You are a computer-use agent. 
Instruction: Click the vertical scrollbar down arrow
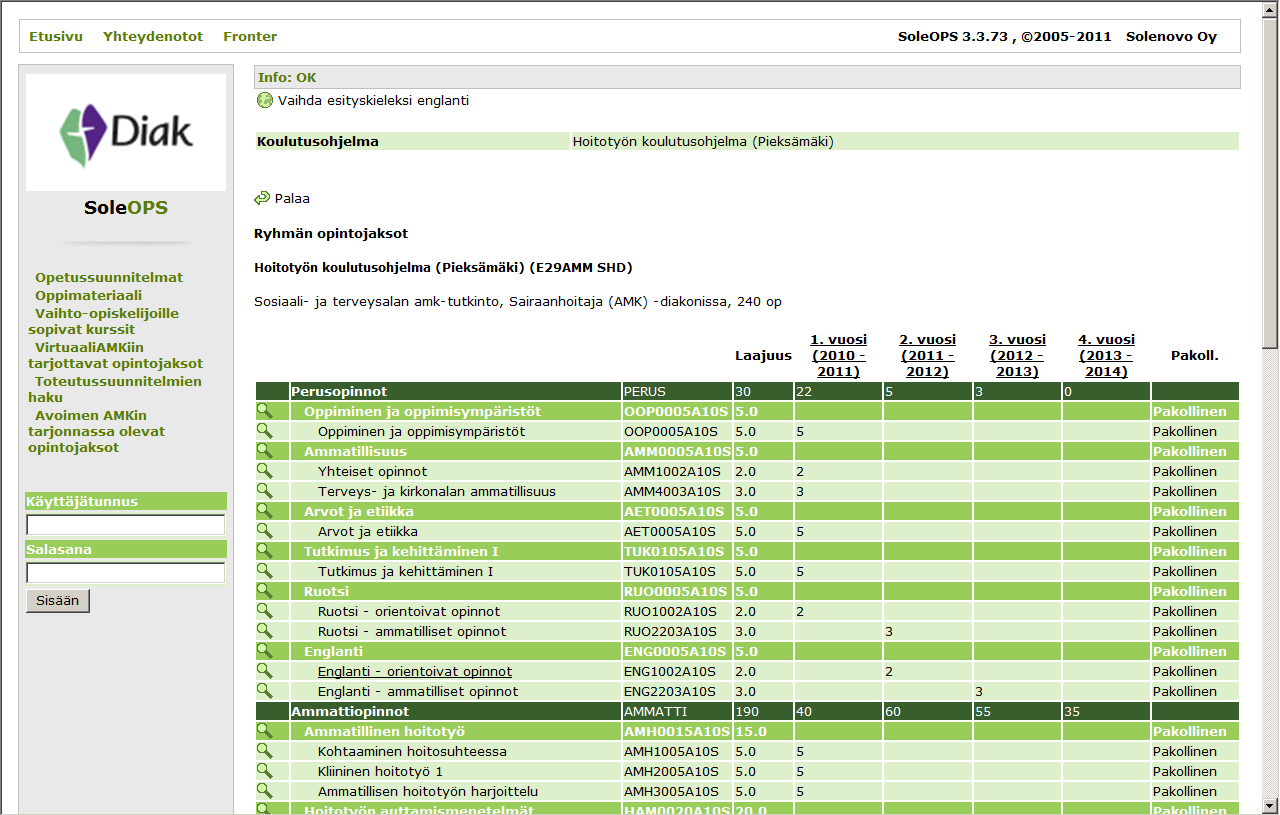[x=1270, y=805]
